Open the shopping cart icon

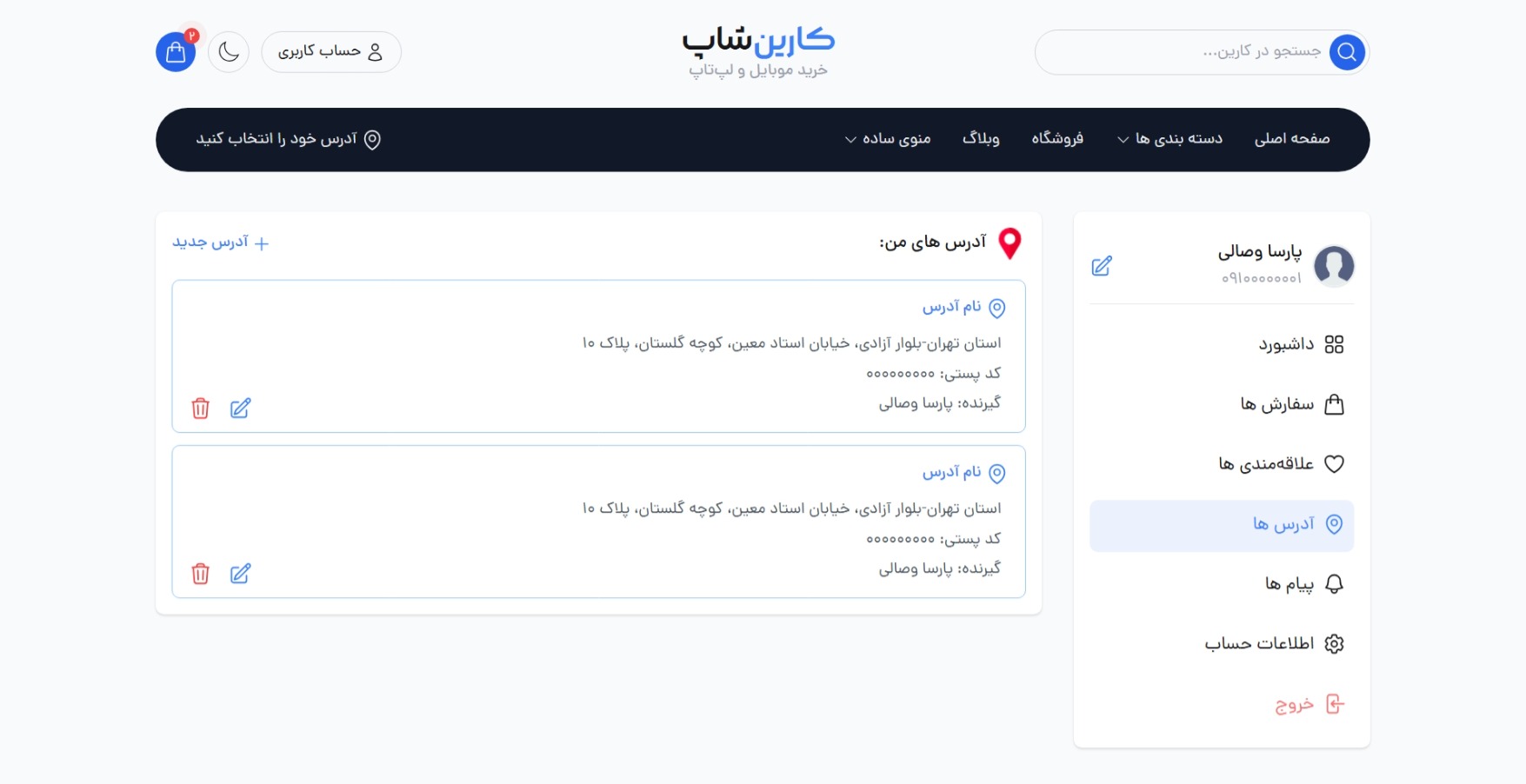176,52
